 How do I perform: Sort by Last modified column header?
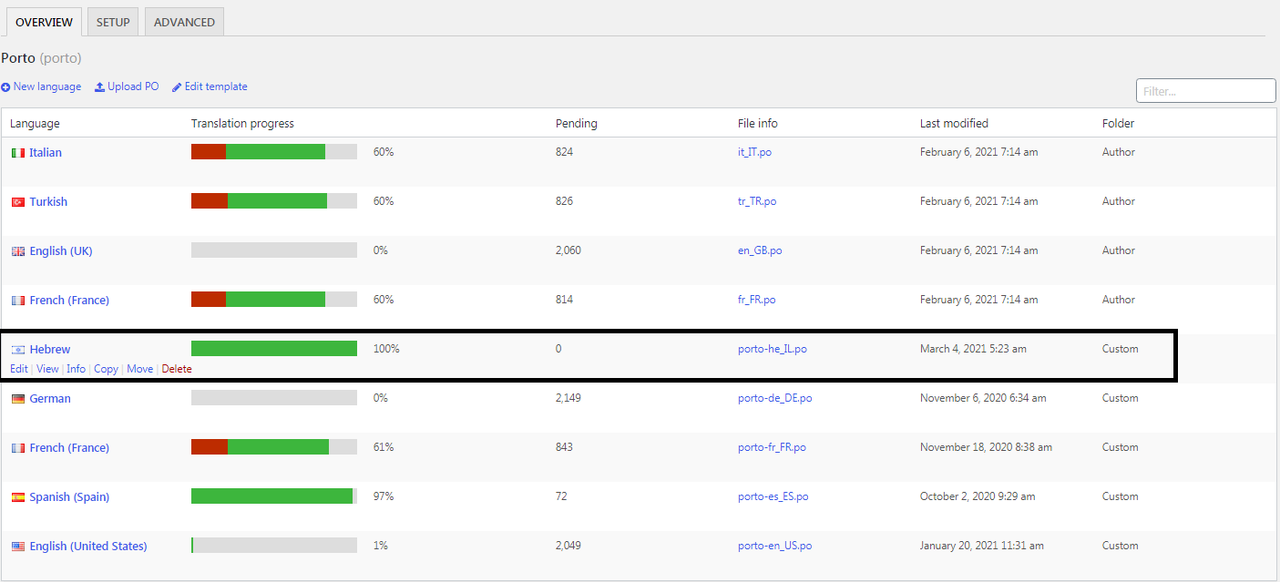954,124
